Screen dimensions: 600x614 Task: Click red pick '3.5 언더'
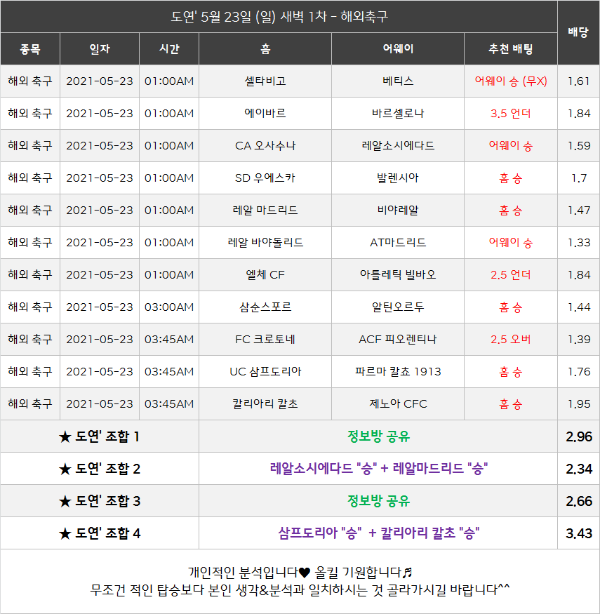coord(511,113)
